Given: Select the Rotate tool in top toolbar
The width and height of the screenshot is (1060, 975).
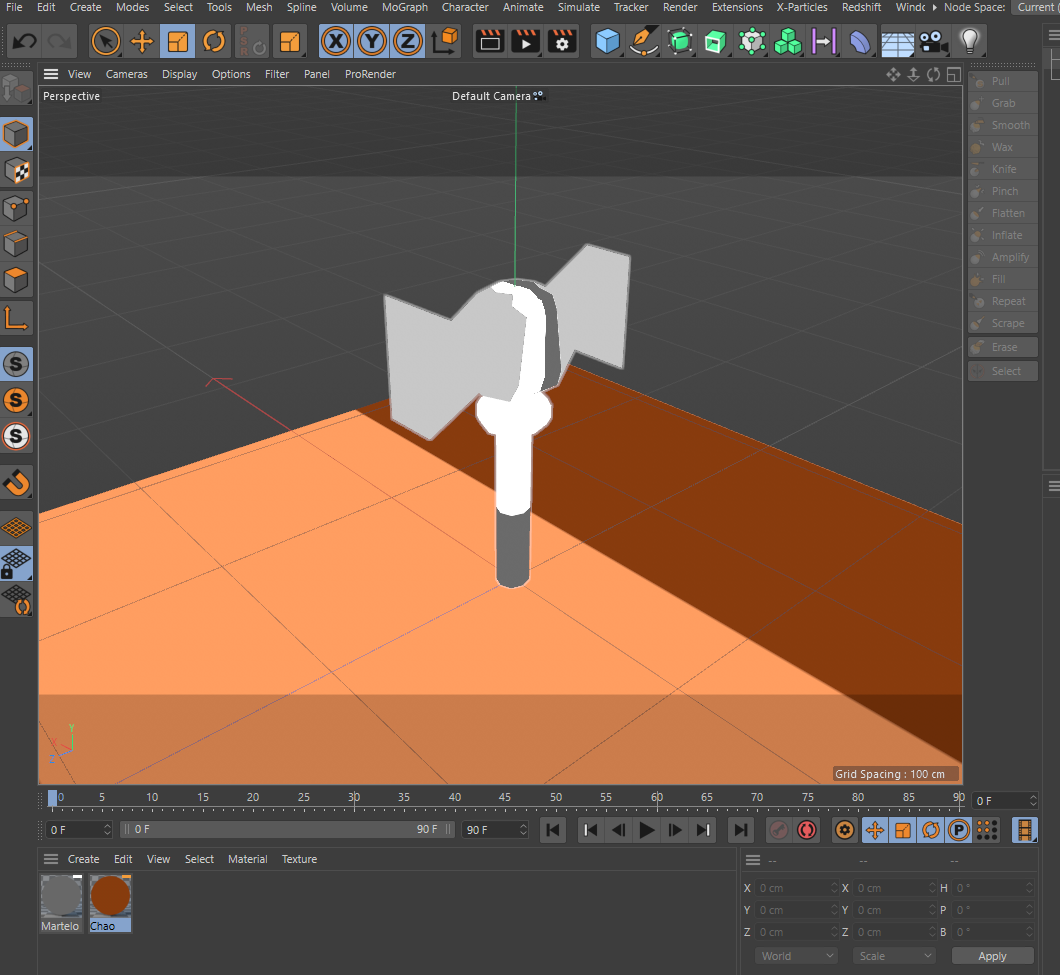Looking at the screenshot, I should (214, 42).
